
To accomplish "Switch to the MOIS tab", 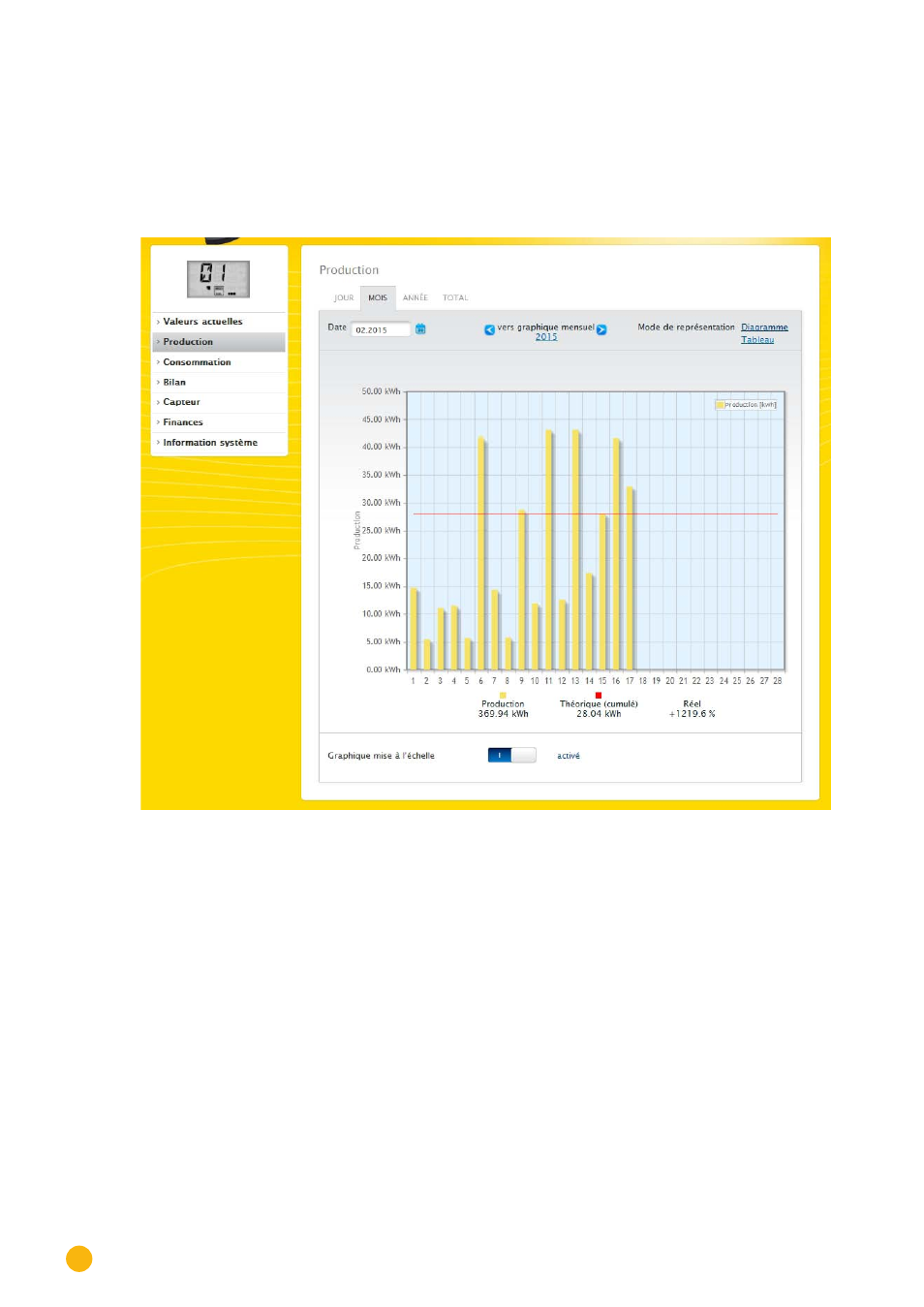I will pos(378,298).
